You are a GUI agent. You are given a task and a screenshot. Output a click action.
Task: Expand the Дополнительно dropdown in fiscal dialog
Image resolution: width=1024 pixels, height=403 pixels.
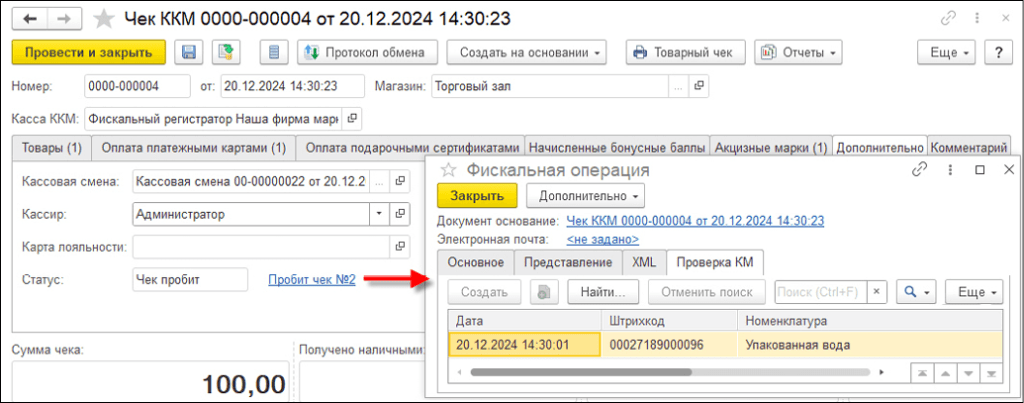coord(585,196)
